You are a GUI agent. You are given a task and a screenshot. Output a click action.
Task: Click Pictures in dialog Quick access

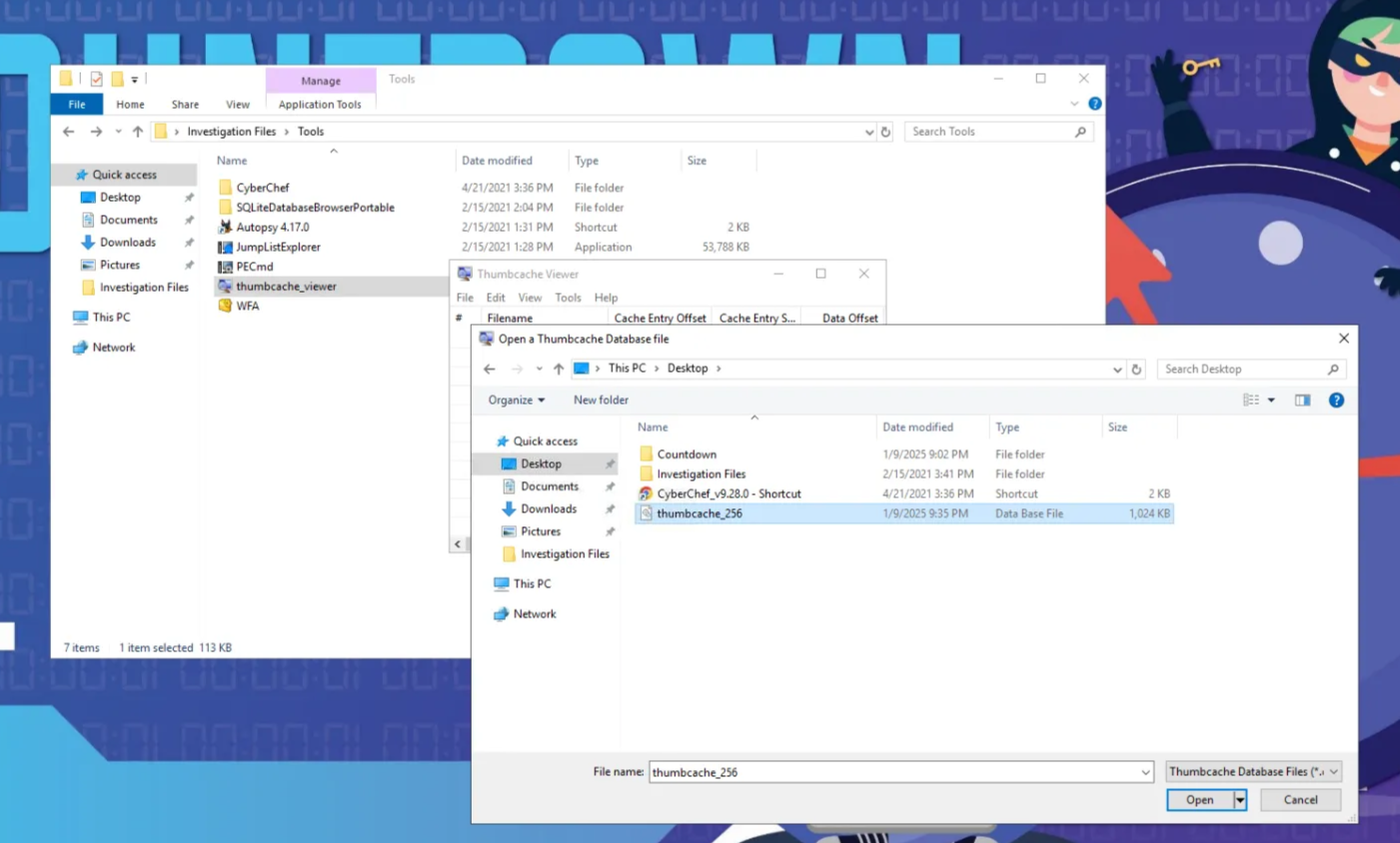click(x=540, y=531)
